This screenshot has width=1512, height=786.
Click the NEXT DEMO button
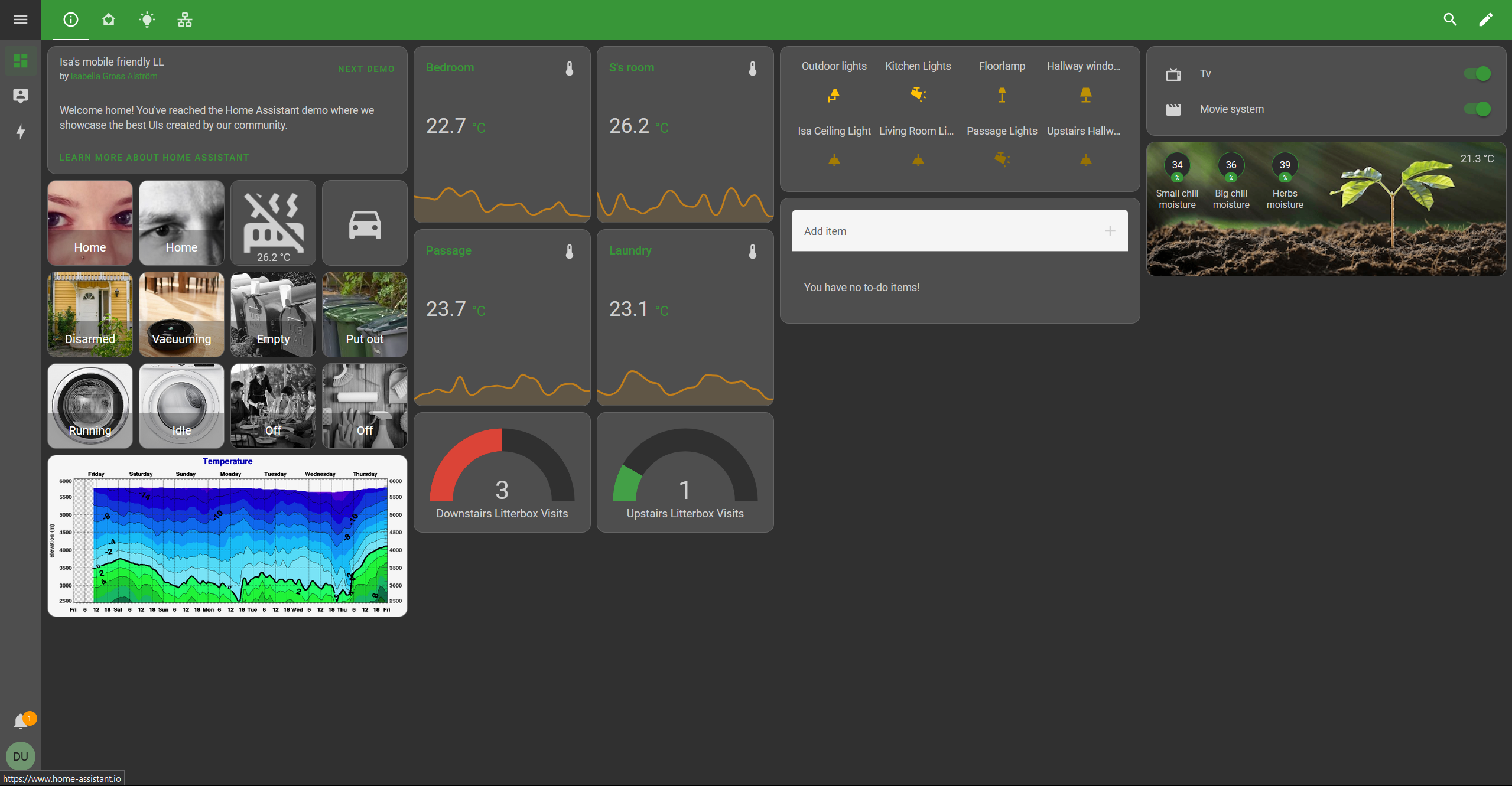[366, 69]
